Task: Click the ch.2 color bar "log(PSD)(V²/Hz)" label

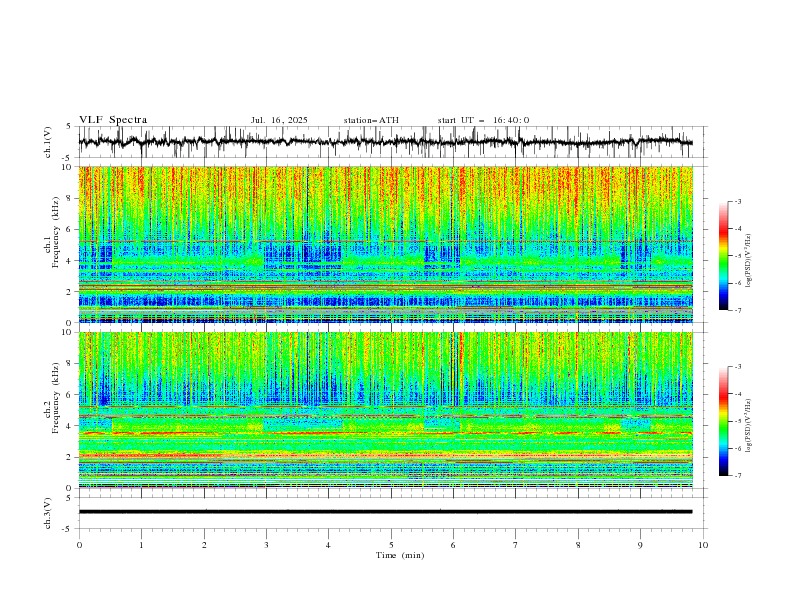Action: pos(749,426)
